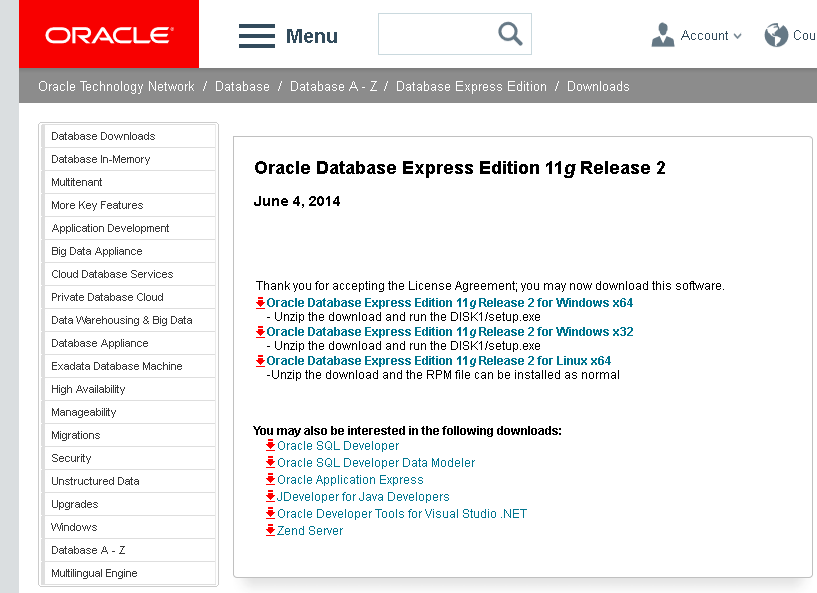The image size is (817, 593).
Task: Open the hamburger Menu icon
Action: pyautogui.click(x=257, y=36)
